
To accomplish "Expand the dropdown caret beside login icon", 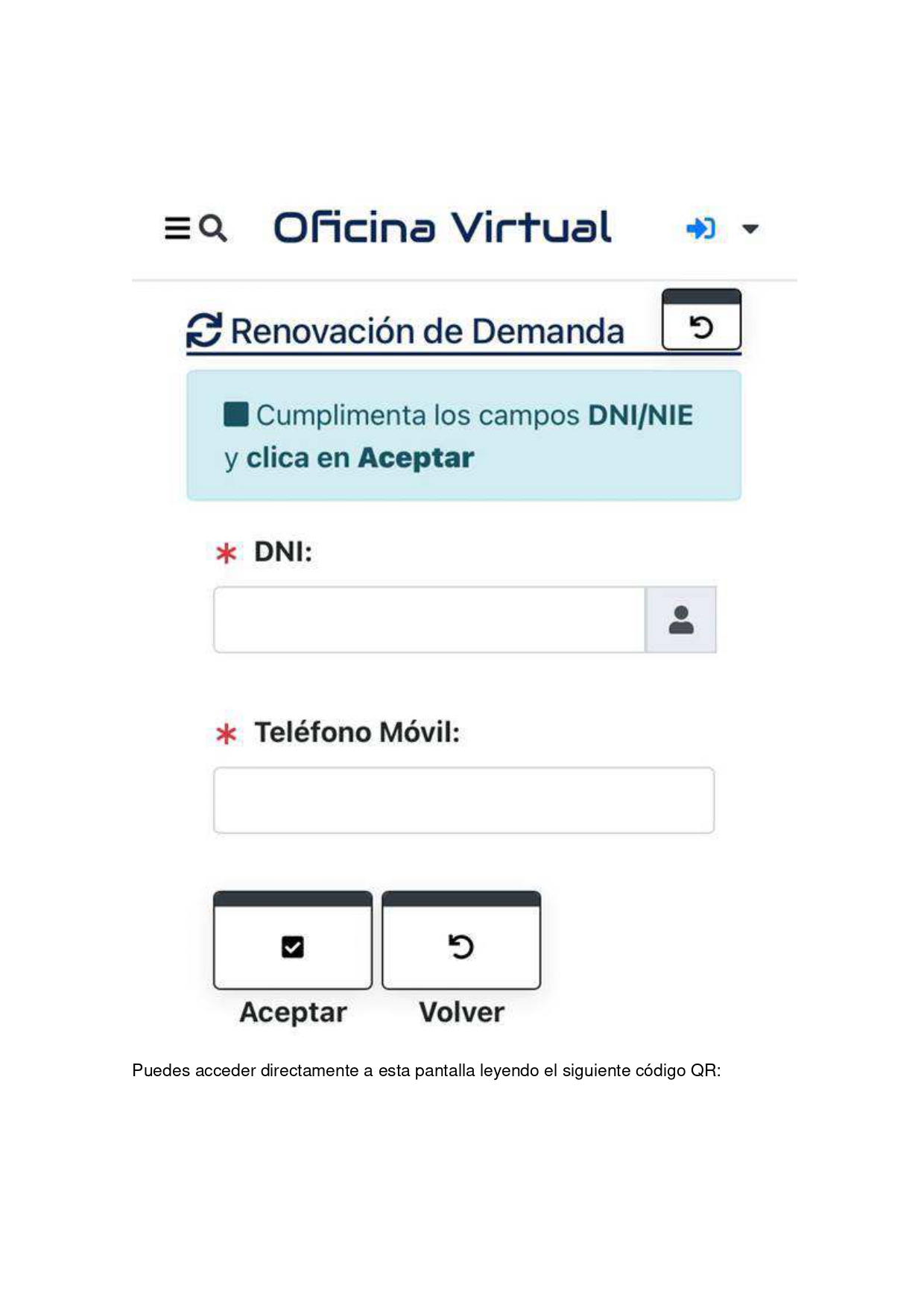I will coord(750,229).
